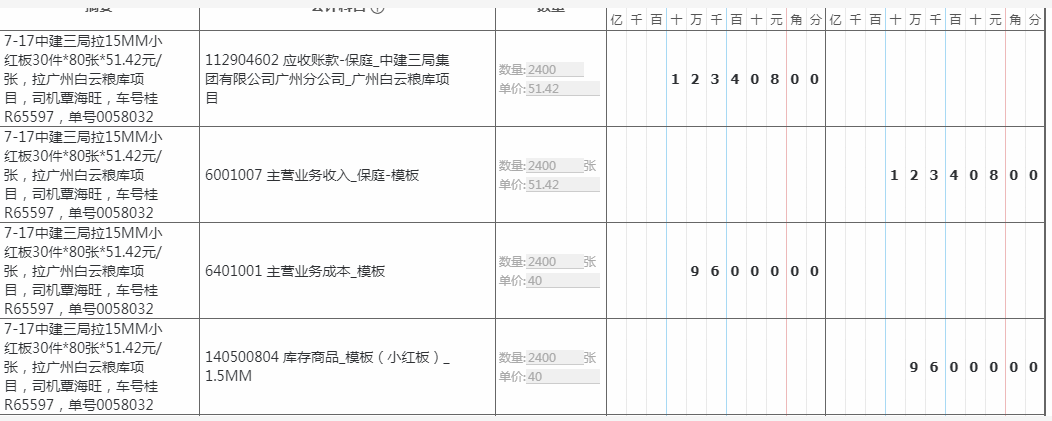This screenshot has height=421, width=1052.
Task: Click the 单价 51.42 field in 主营业务收入 row
Action: (563, 185)
